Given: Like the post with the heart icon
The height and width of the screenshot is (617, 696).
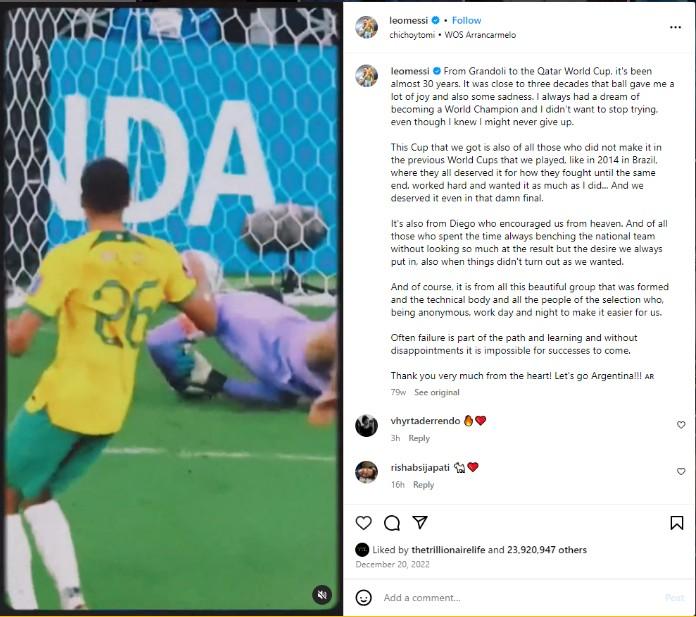Looking at the screenshot, I should click(x=364, y=523).
